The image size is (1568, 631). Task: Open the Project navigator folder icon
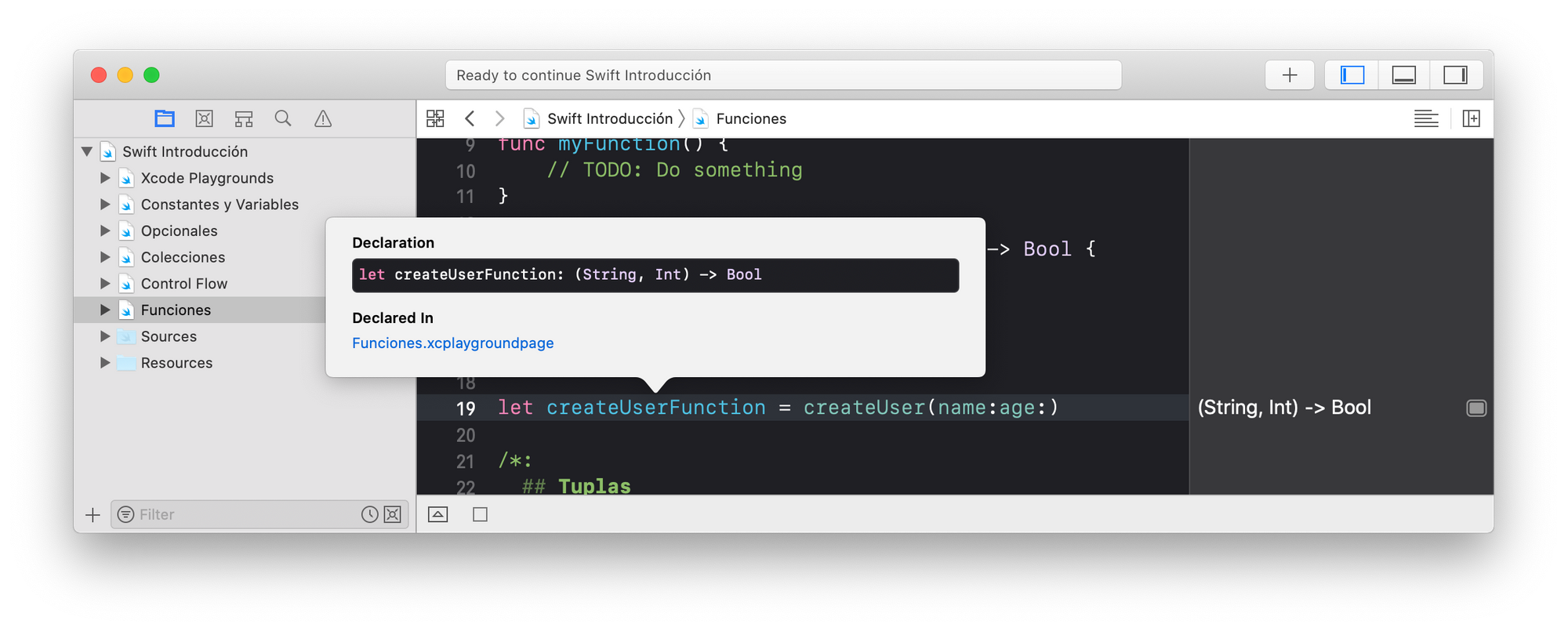165,118
